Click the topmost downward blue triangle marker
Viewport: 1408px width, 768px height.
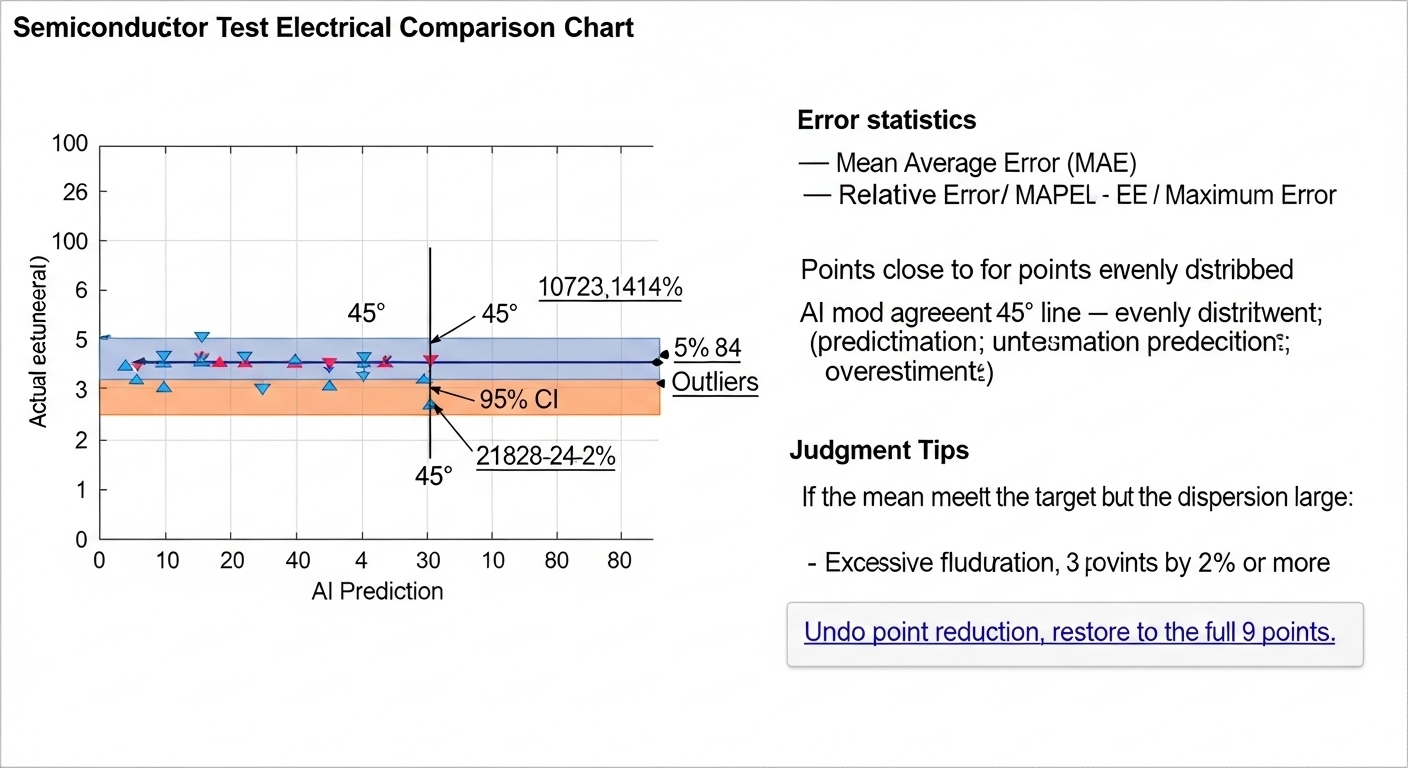pos(202,338)
